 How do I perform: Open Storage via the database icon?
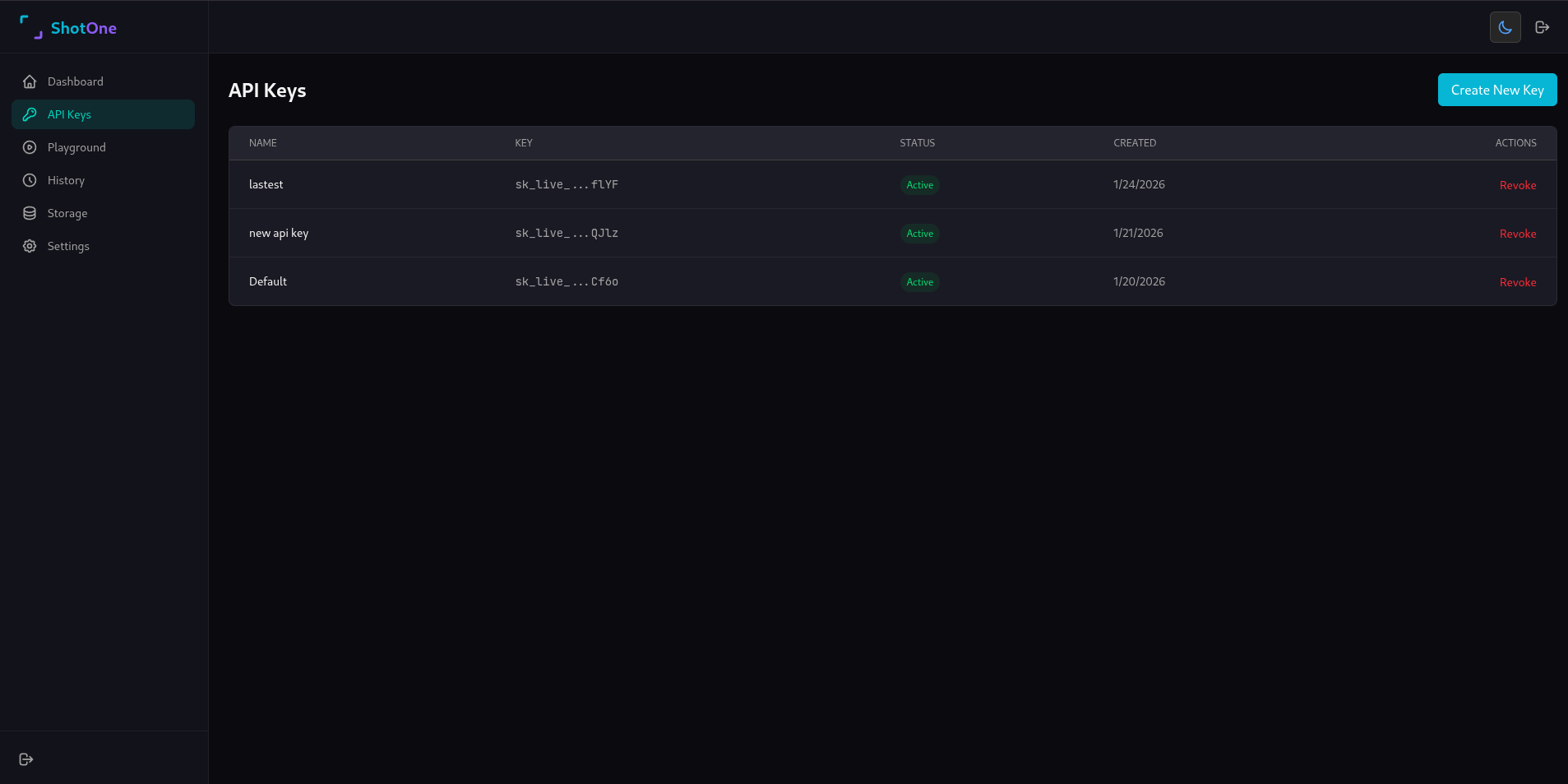pyautogui.click(x=30, y=213)
